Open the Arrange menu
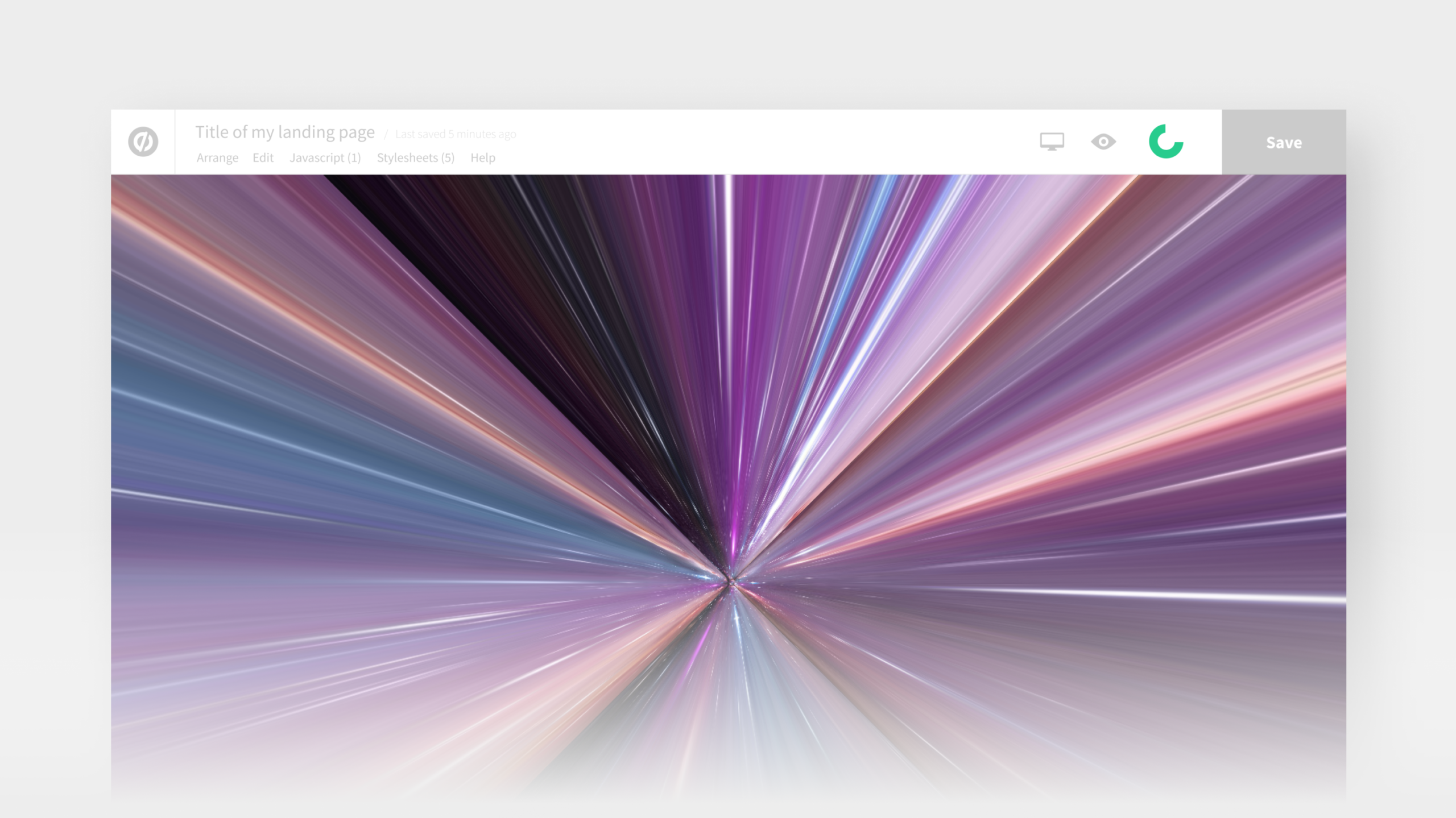Image resolution: width=1456 pixels, height=818 pixels. (x=217, y=157)
